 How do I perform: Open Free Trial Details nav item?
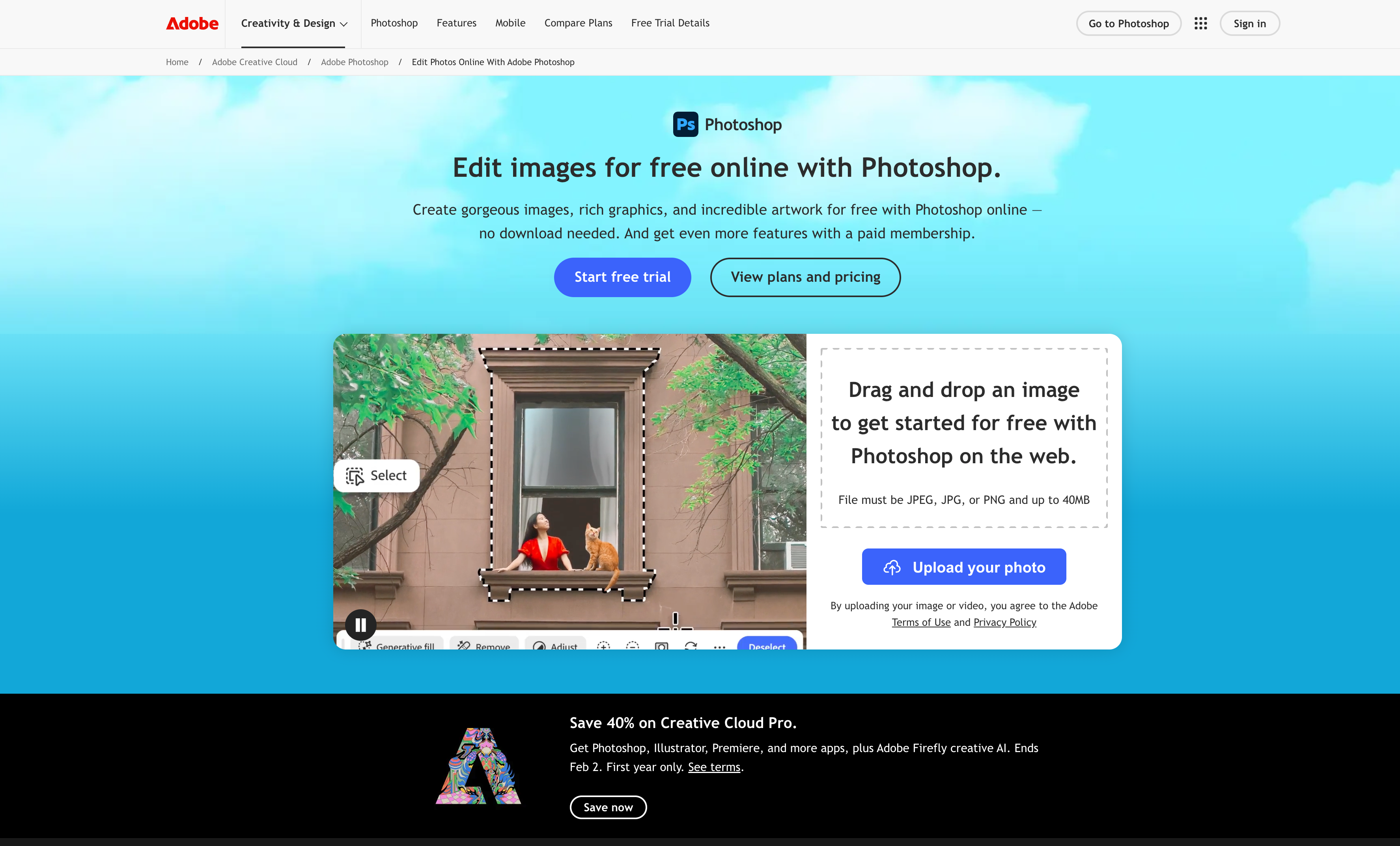click(x=670, y=23)
